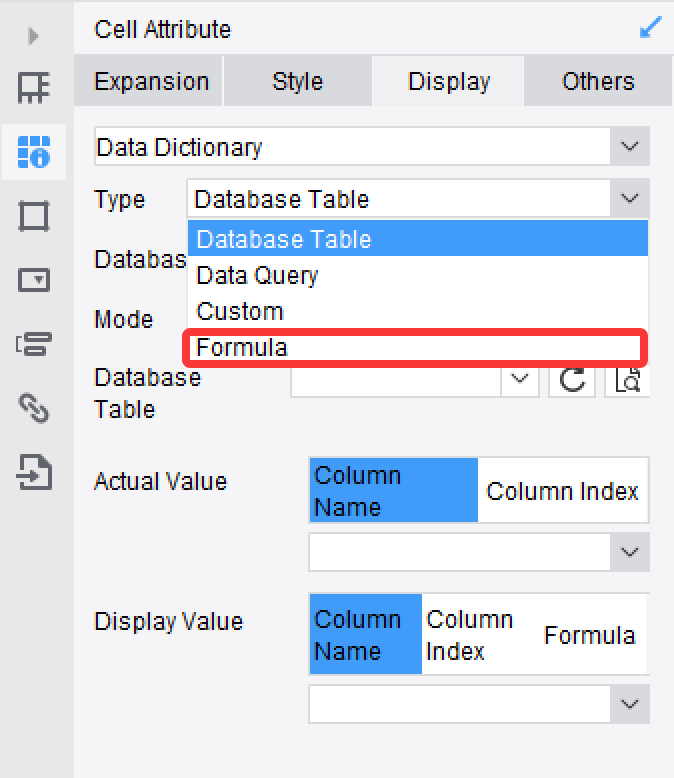674x778 pixels.
Task: Preview the database table data
Action: pos(627,381)
